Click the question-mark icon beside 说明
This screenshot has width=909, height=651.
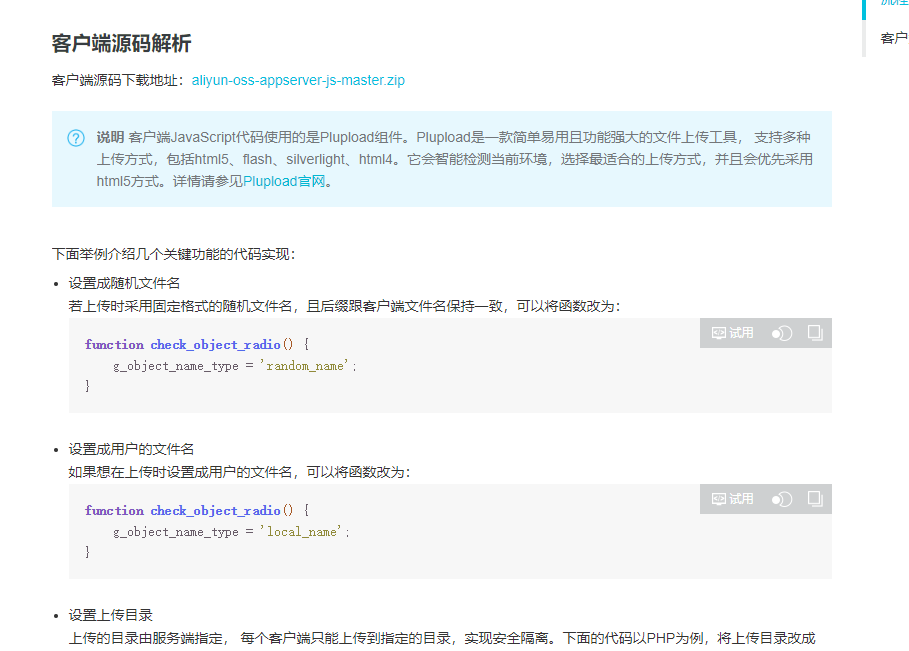pos(75,137)
